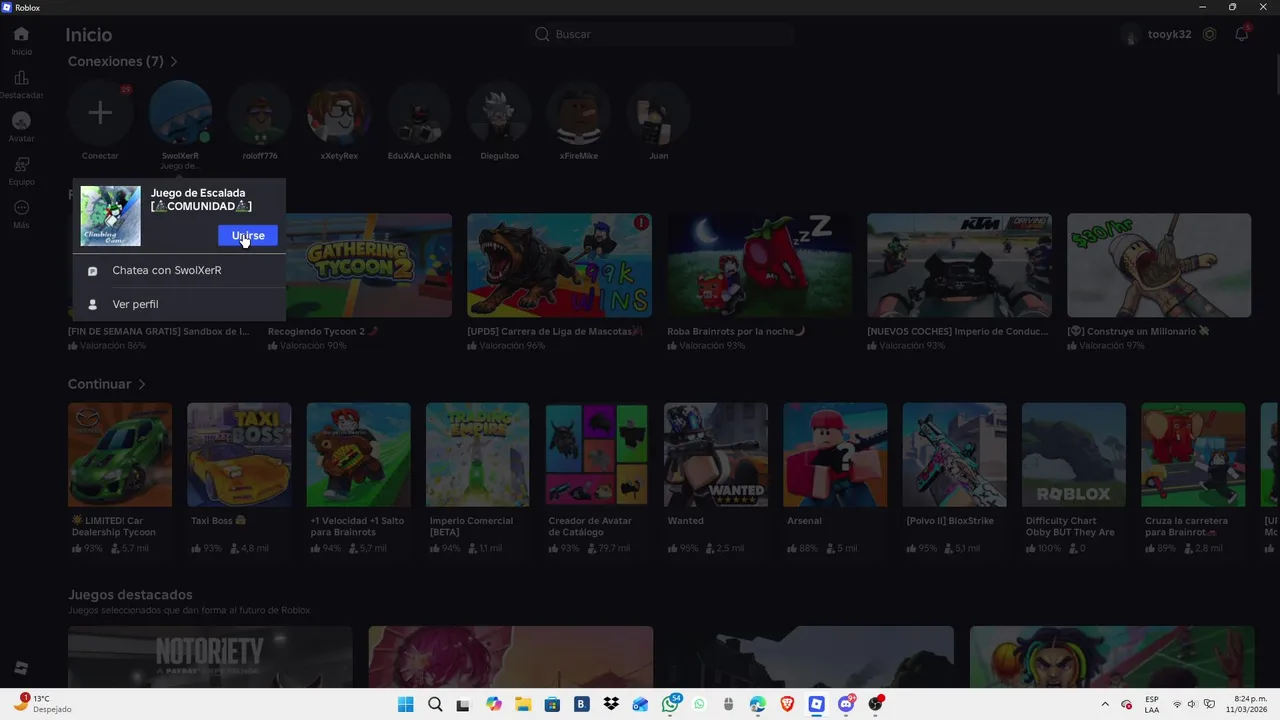Open Discord from the taskbar
Screen dimensions: 1280x720
[x=846, y=704]
